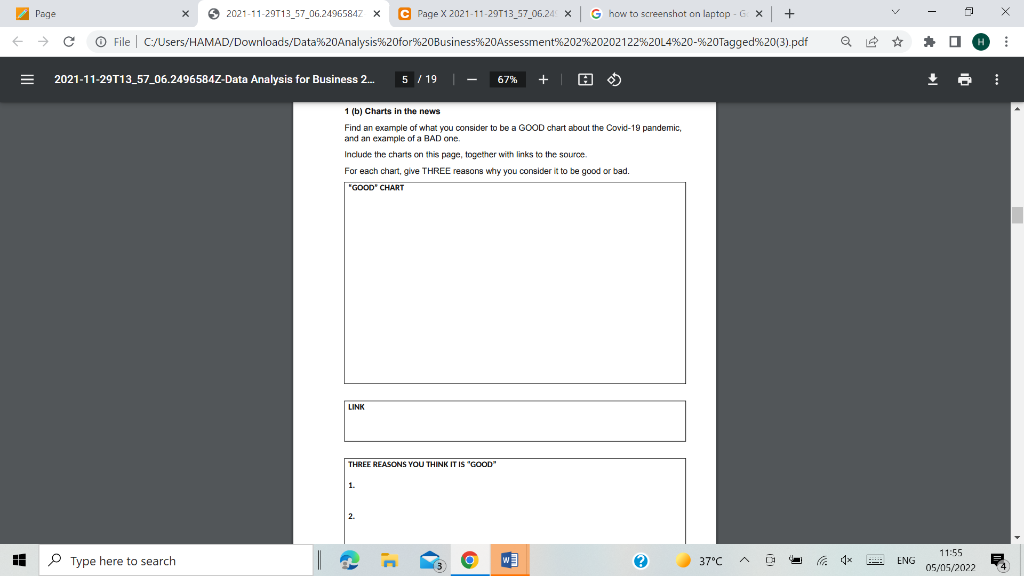Screen dimensions: 1024x576
Task: Print the PDF document
Action: [963, 79]
